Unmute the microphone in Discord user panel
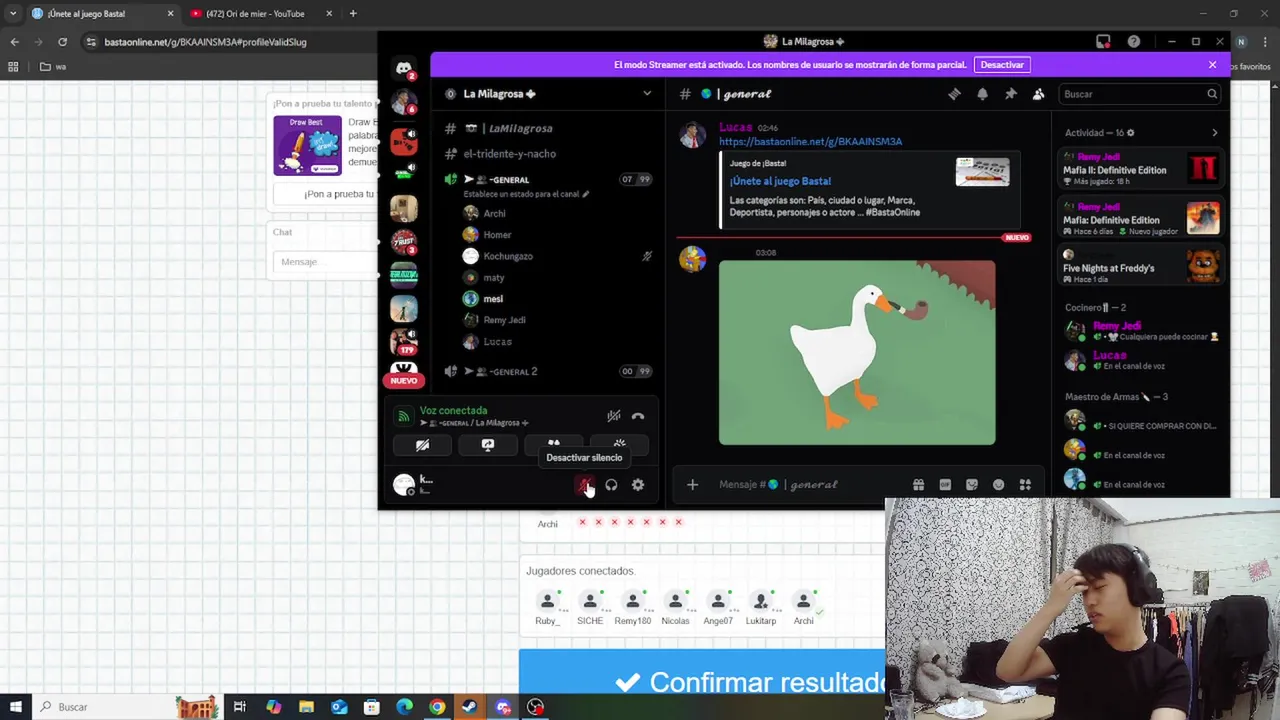 point(584,485)
